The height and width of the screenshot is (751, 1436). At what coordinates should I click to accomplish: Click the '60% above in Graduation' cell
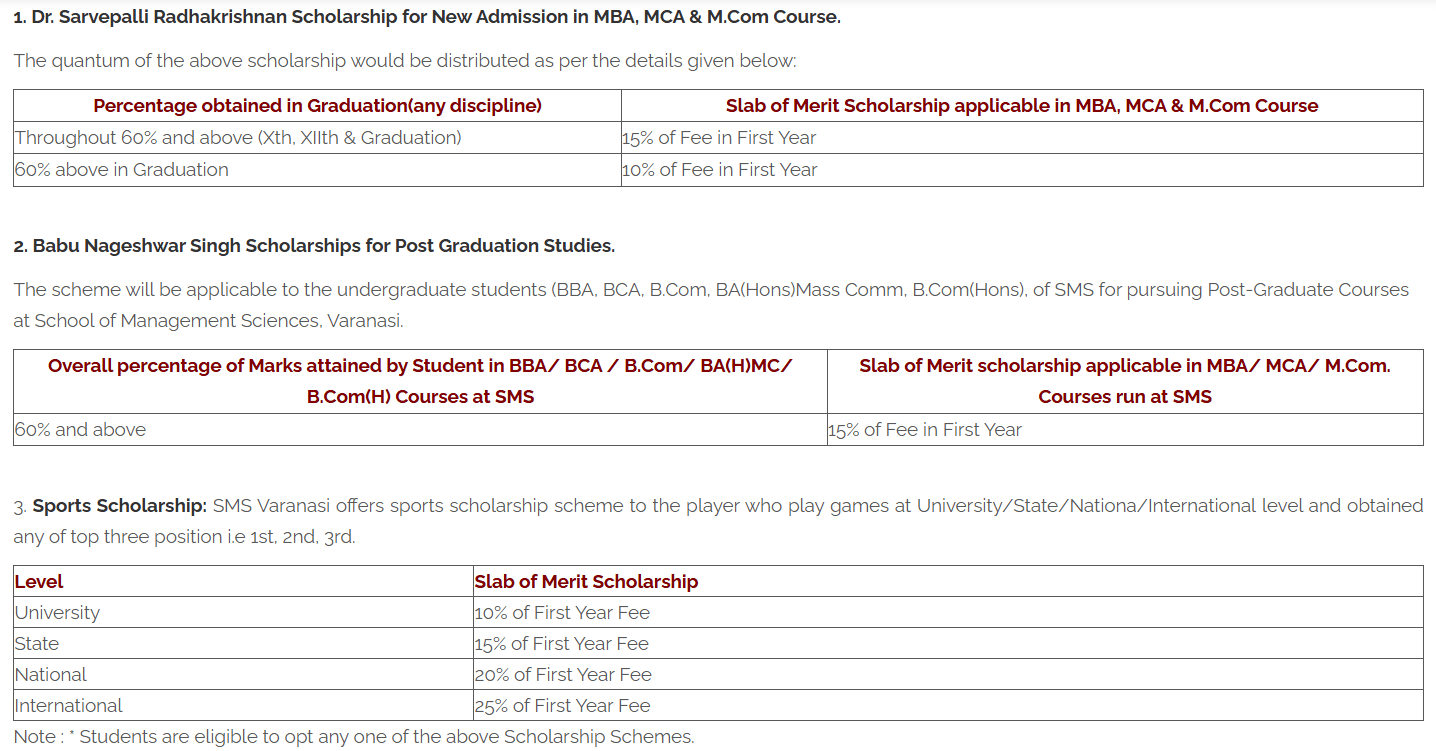tap(122, 170)
